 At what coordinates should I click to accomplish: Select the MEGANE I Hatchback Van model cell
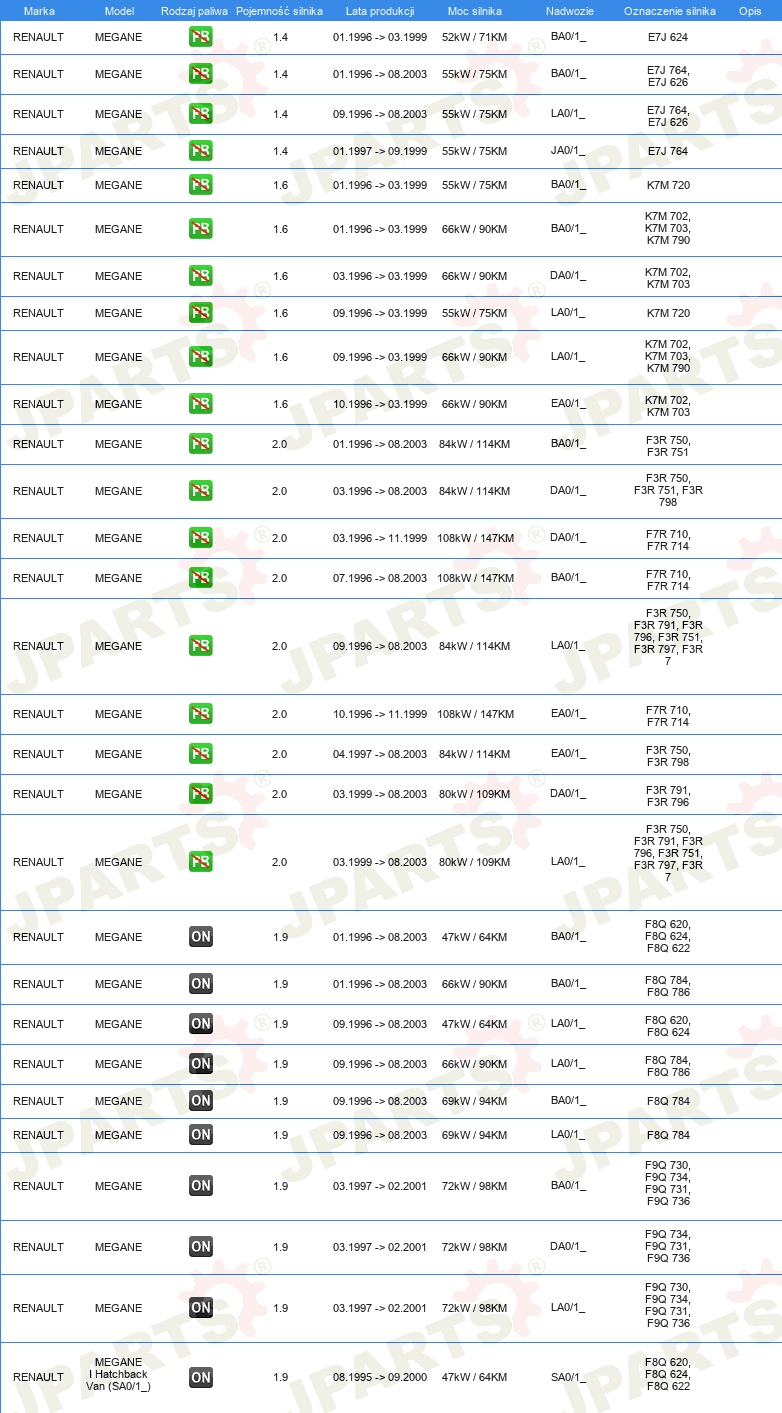118,1374
